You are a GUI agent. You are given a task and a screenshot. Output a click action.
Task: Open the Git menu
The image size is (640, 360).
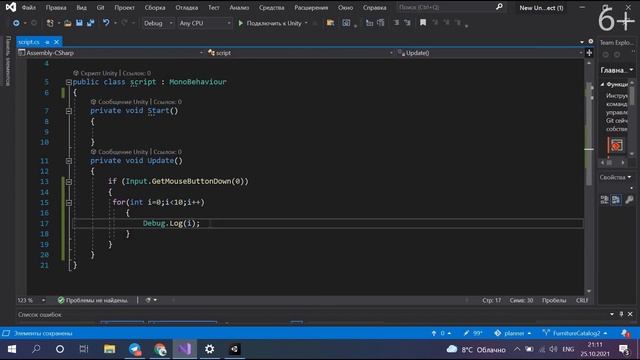click(x=100, y=7)
